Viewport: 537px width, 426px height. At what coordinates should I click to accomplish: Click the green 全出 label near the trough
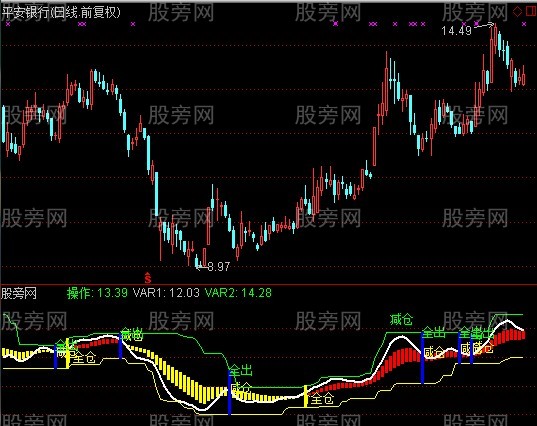pos(241,370)
